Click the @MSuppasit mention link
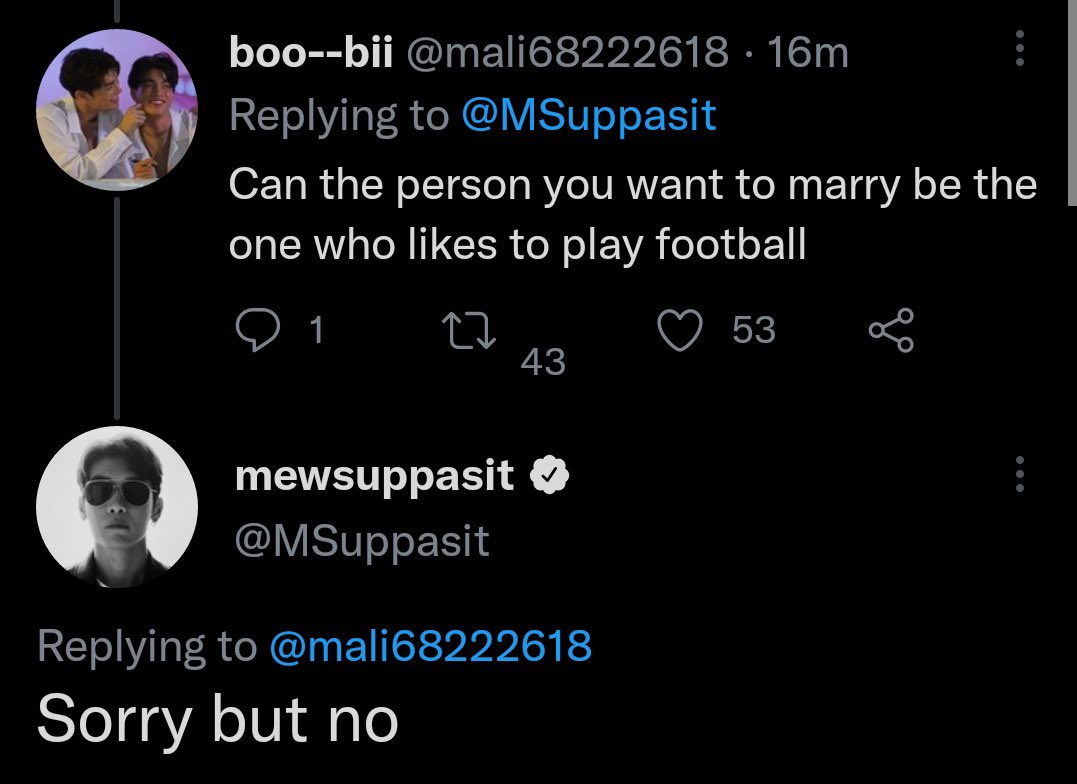The width and height of the screenshot is (1077, 784). 589,115
